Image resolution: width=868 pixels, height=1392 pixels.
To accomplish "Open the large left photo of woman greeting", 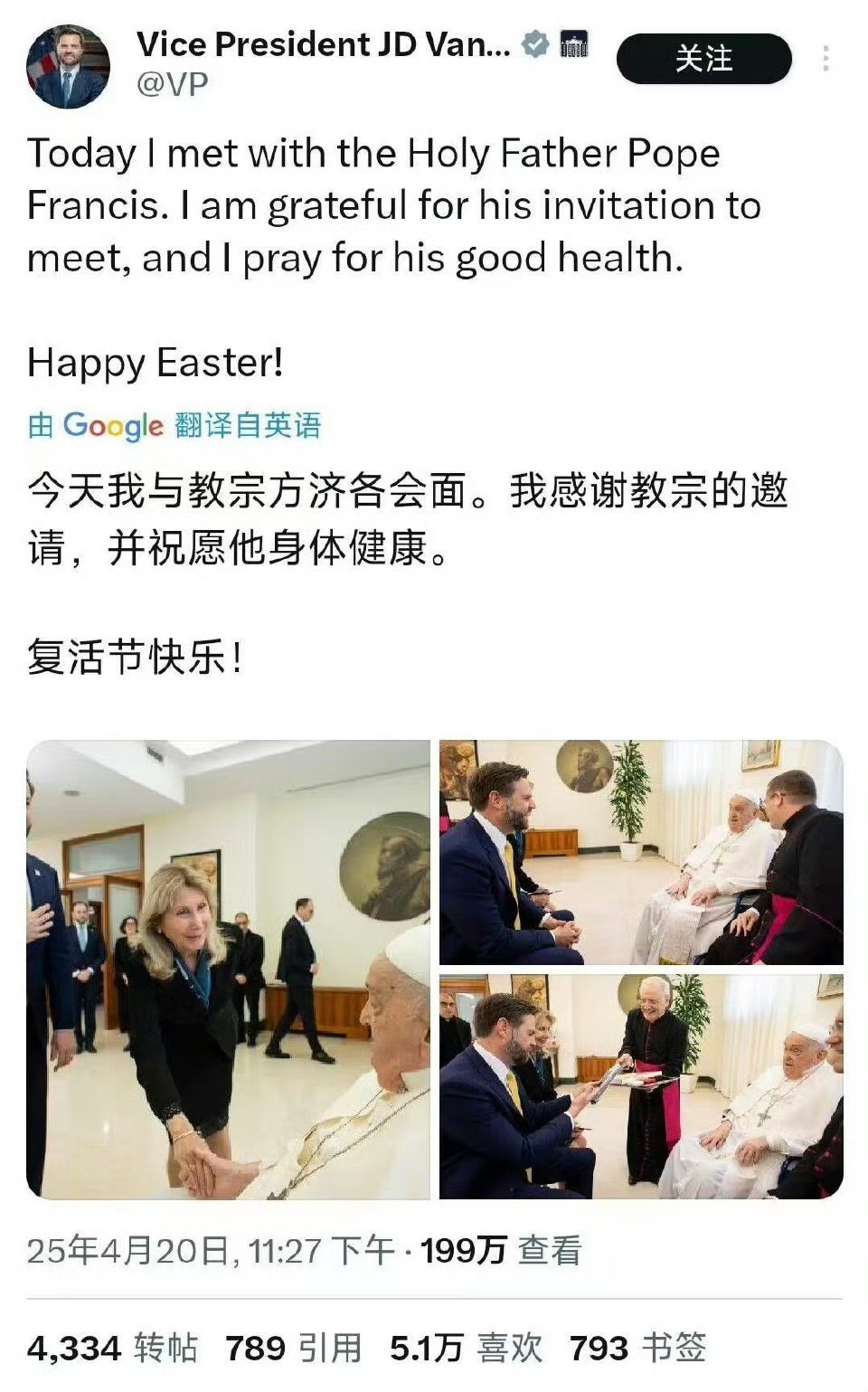I will (228, 970).
